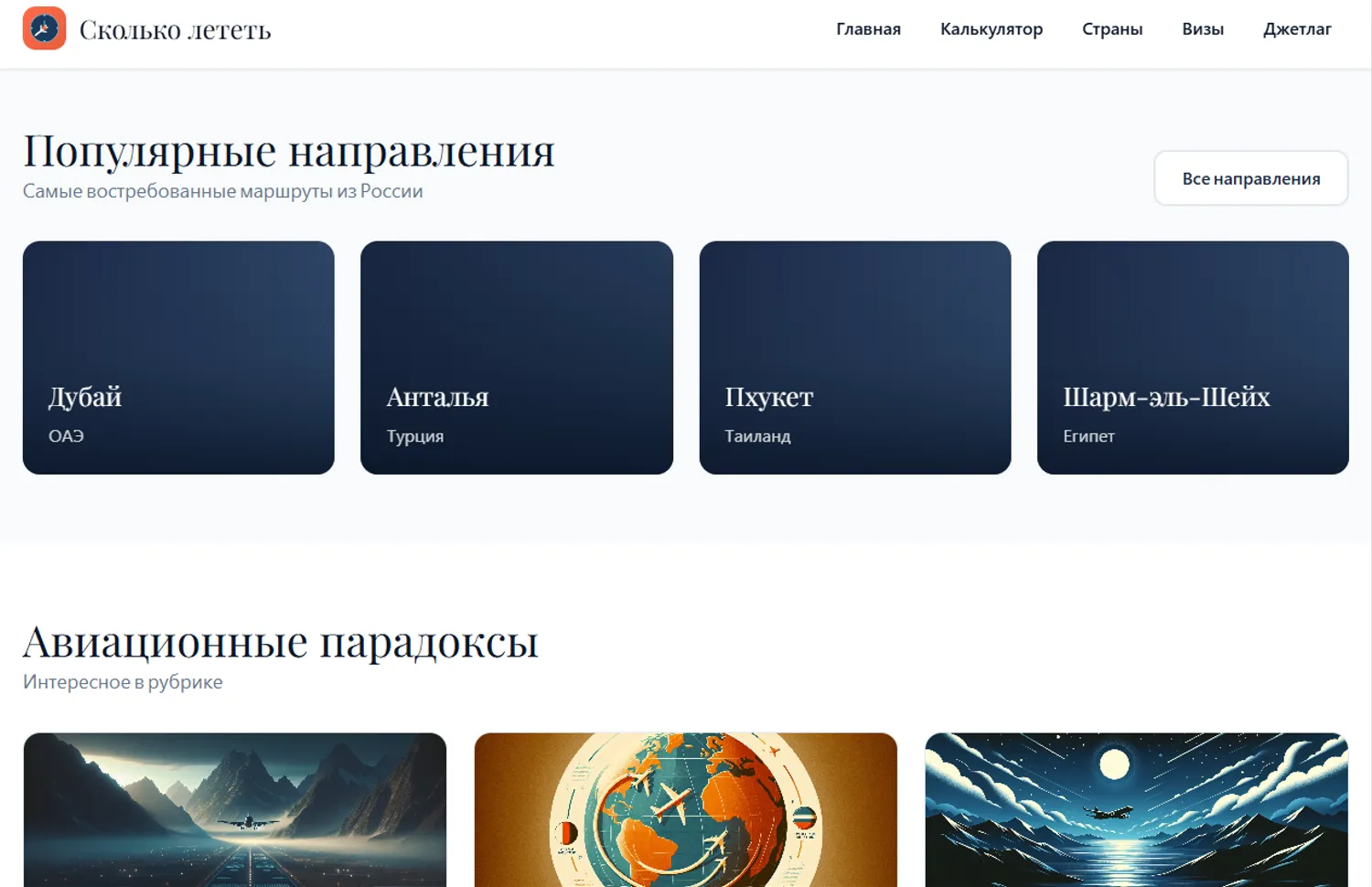This screenshot has width=1372, height=887.
Task: Click the «Интересное в рубрике» subtitle
Action: tap(123, 682)
